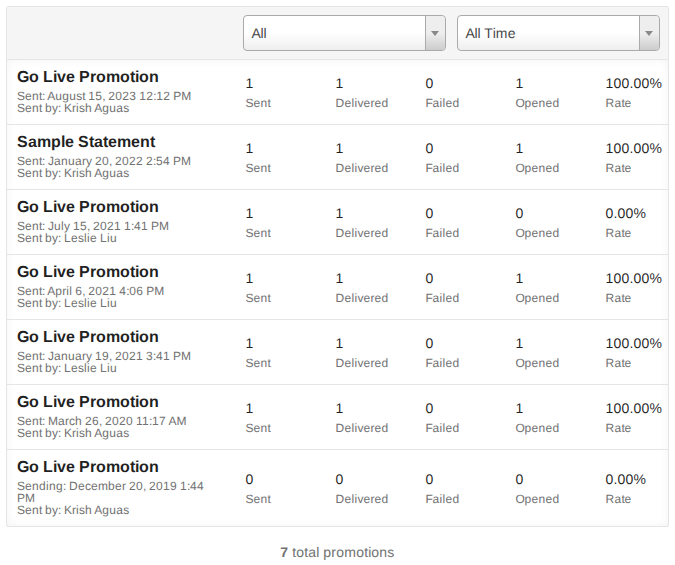The image size is (675, 565).
Task: Open Go Live Promotion sent July 15, 2021
Action: [x=88, y=207]
